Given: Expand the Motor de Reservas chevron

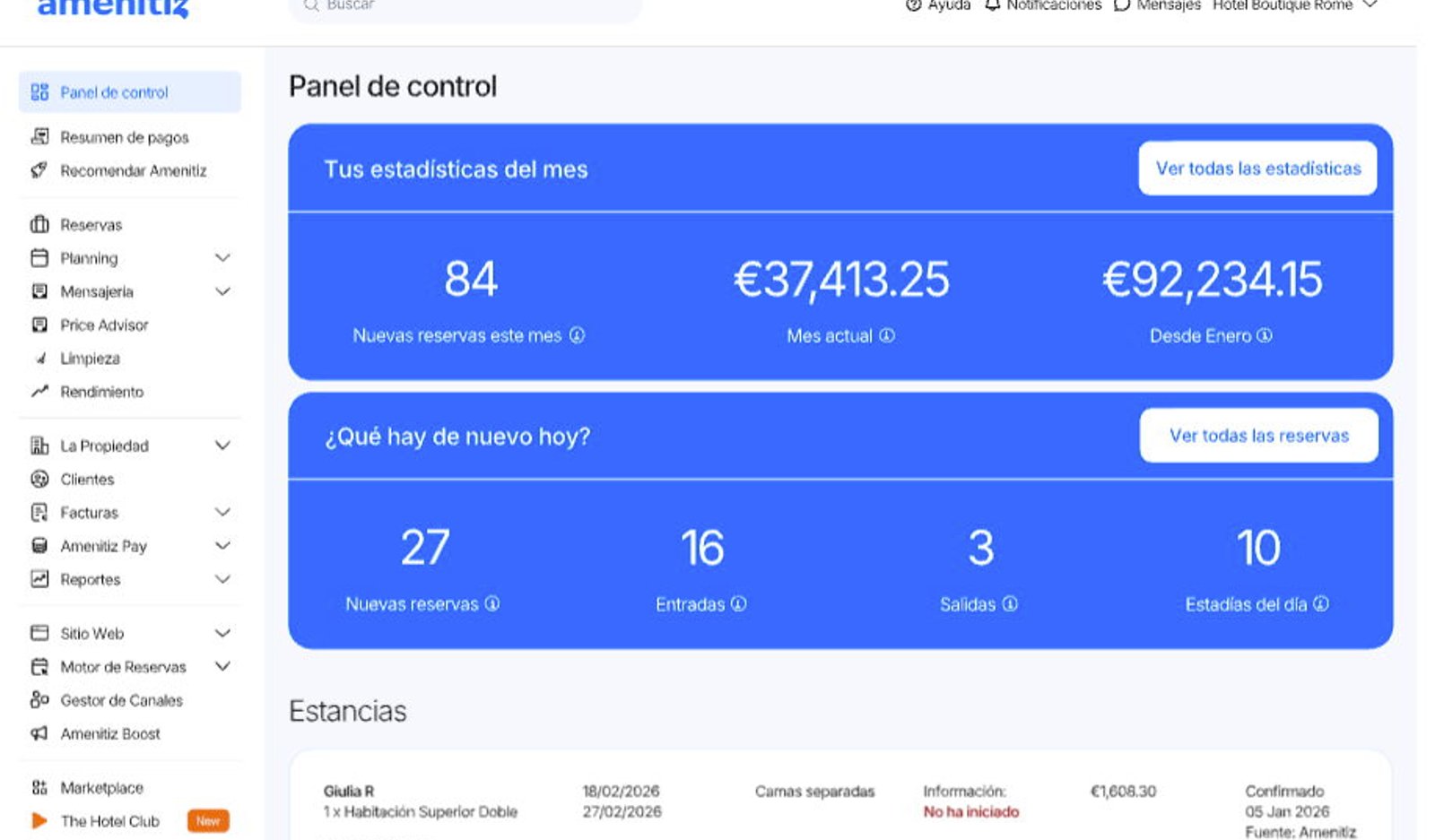Looking at the screenshot, I should 223,667.
